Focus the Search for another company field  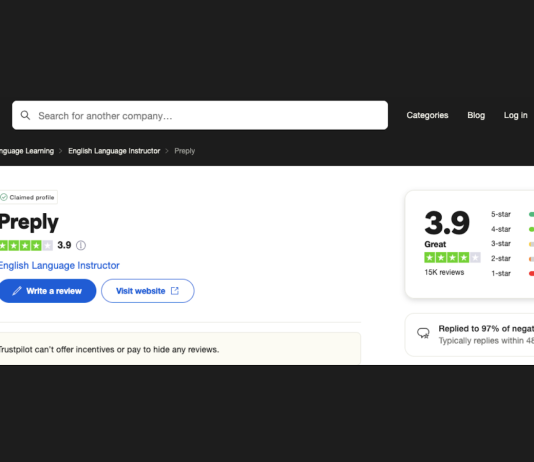200,115
